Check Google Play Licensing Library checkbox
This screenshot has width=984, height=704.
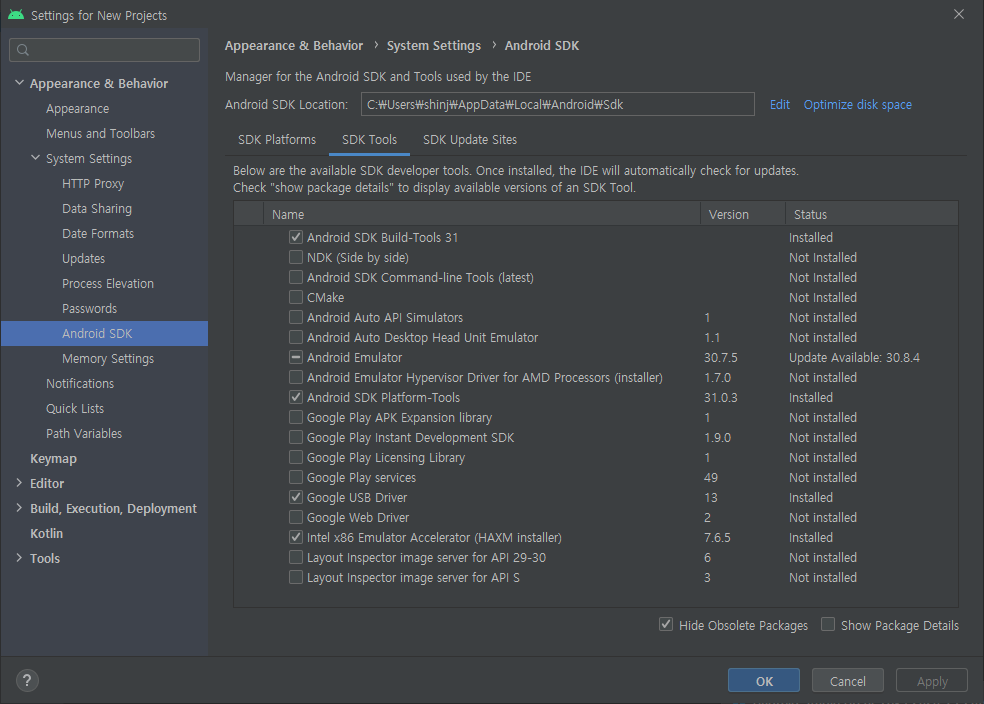[x=296, y=457]
